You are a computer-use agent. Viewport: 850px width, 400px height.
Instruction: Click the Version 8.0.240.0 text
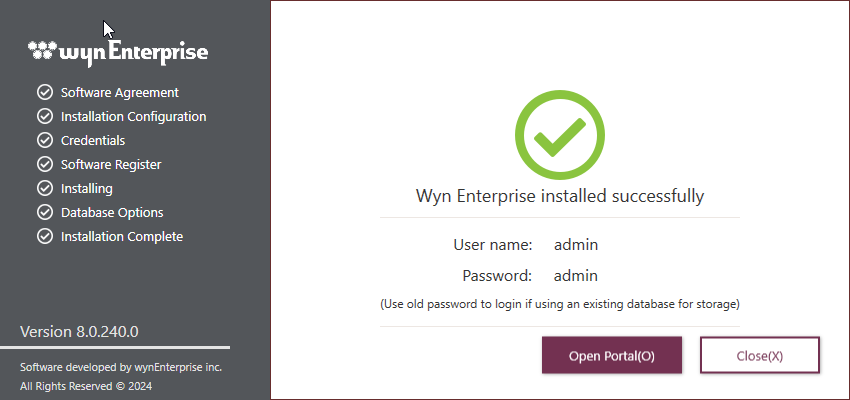tap(79, 332)
